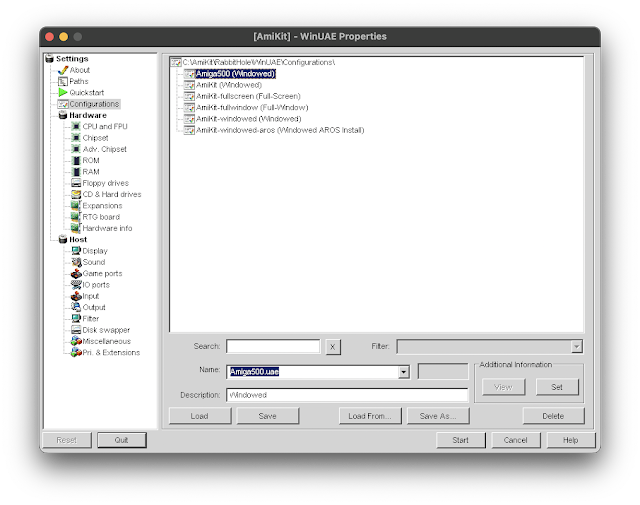Click the Sound speaker icon
640x505 pixels.
[x=76, y=262]
